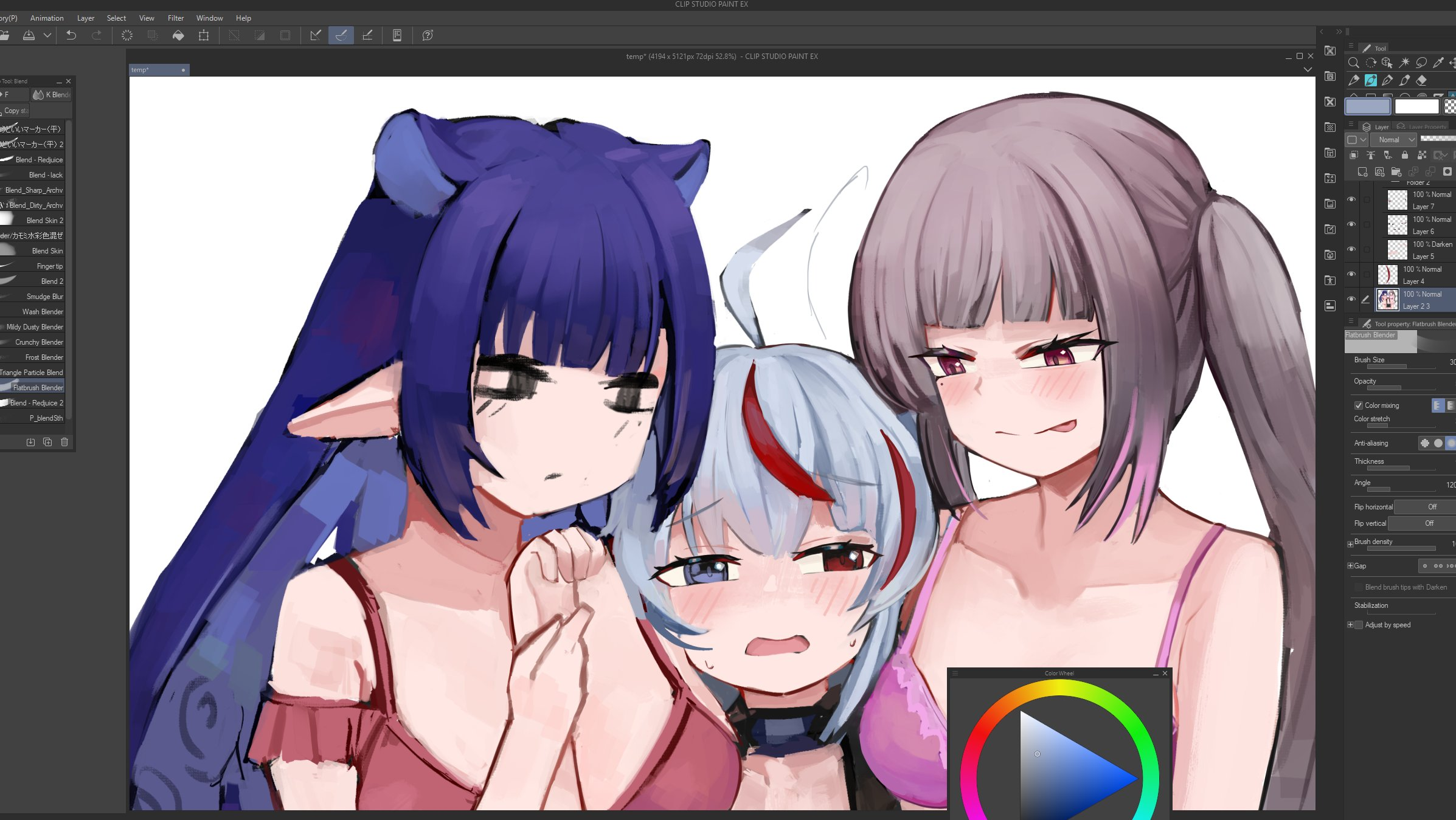Viewport: 1456px width, 820px height.
Task: Open the Animation menu
Action: coord(47,18)
